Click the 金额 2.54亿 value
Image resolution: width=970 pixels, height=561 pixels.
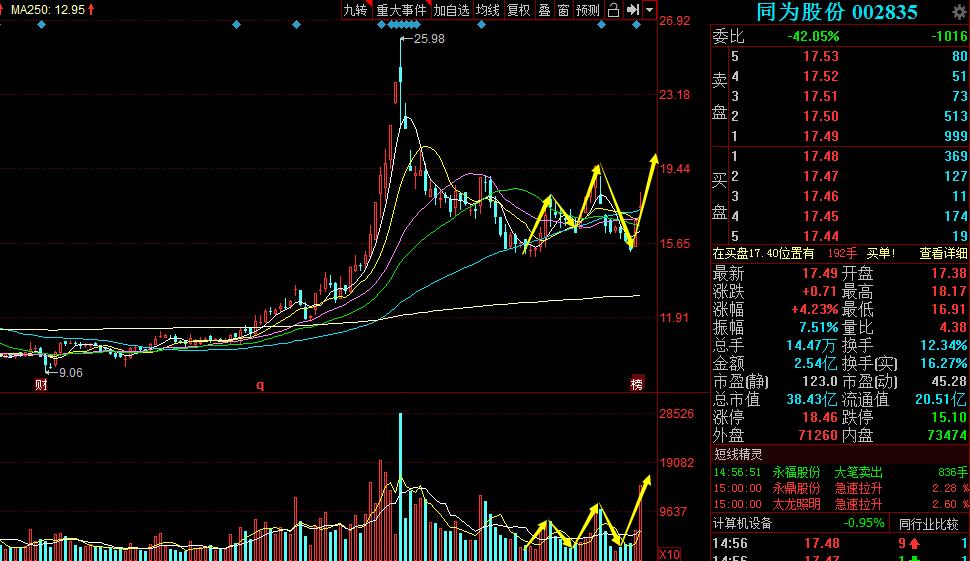[816, 363]
